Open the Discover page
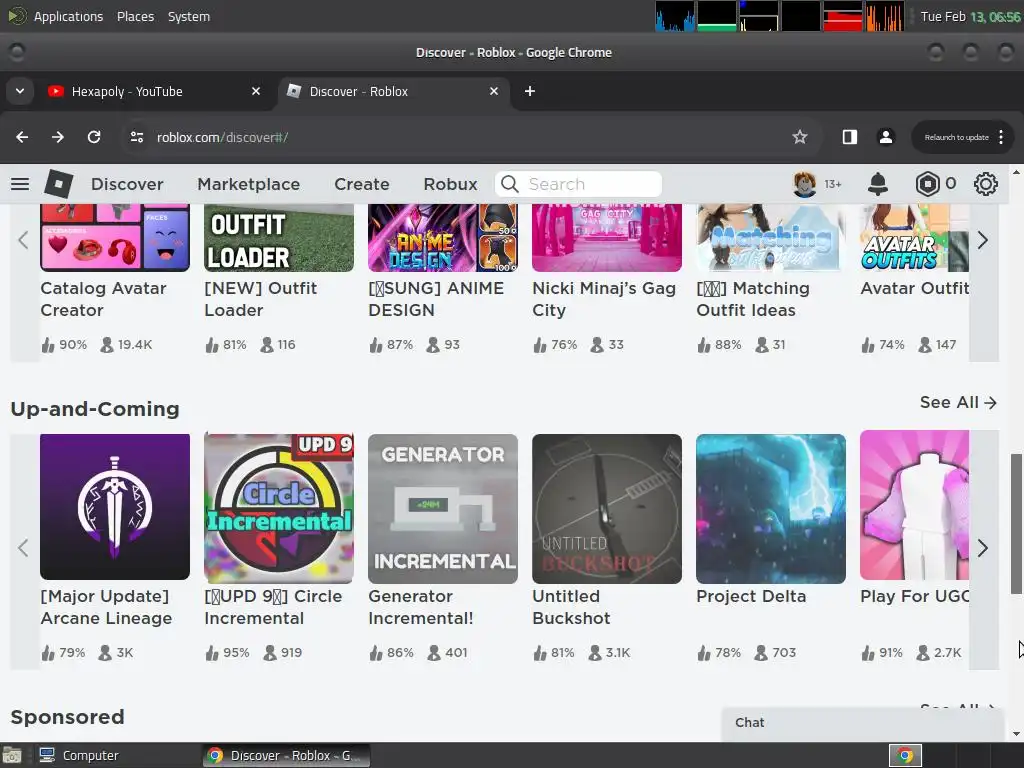 [x=127, y=184]
